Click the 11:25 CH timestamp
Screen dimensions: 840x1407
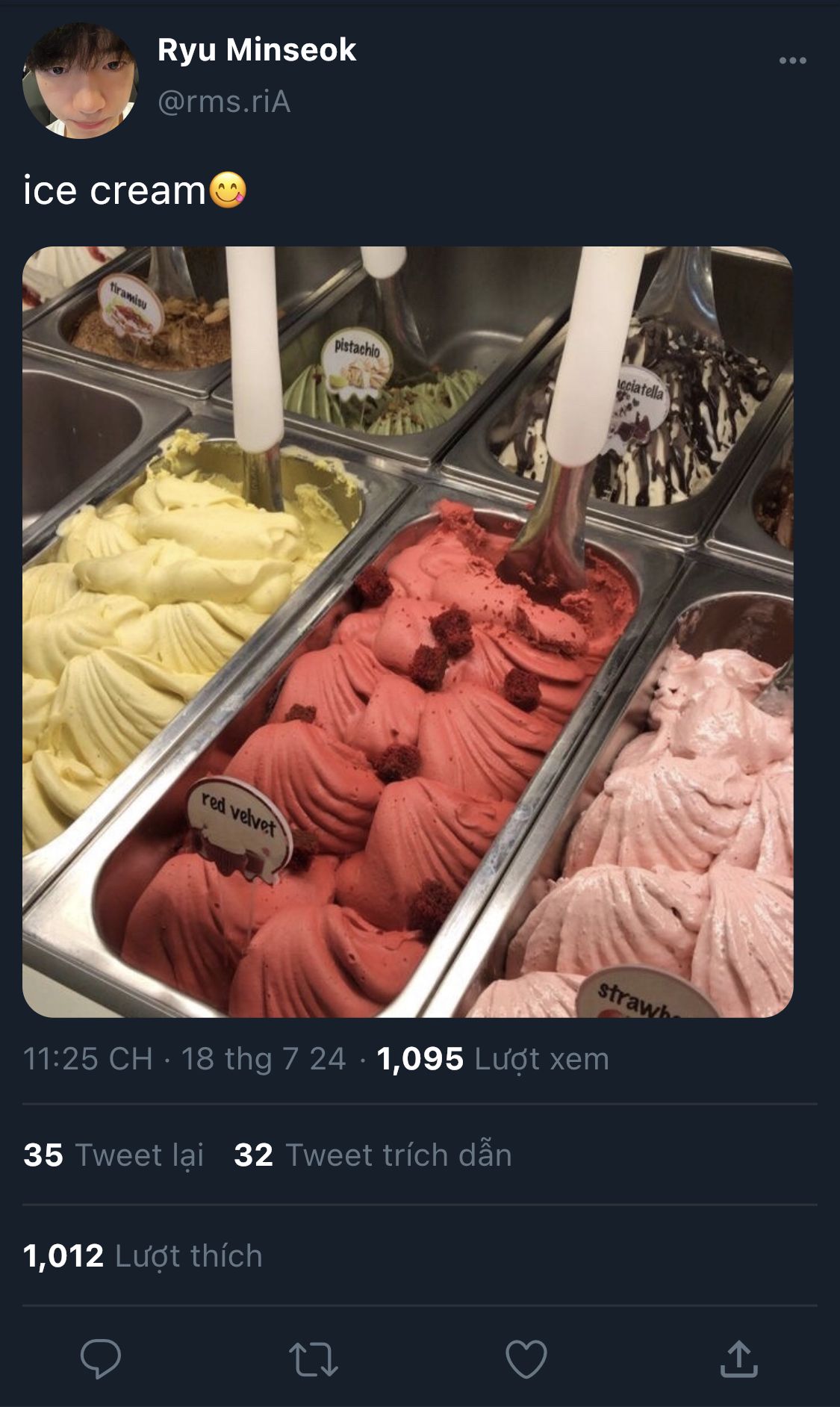[88, 1058]
